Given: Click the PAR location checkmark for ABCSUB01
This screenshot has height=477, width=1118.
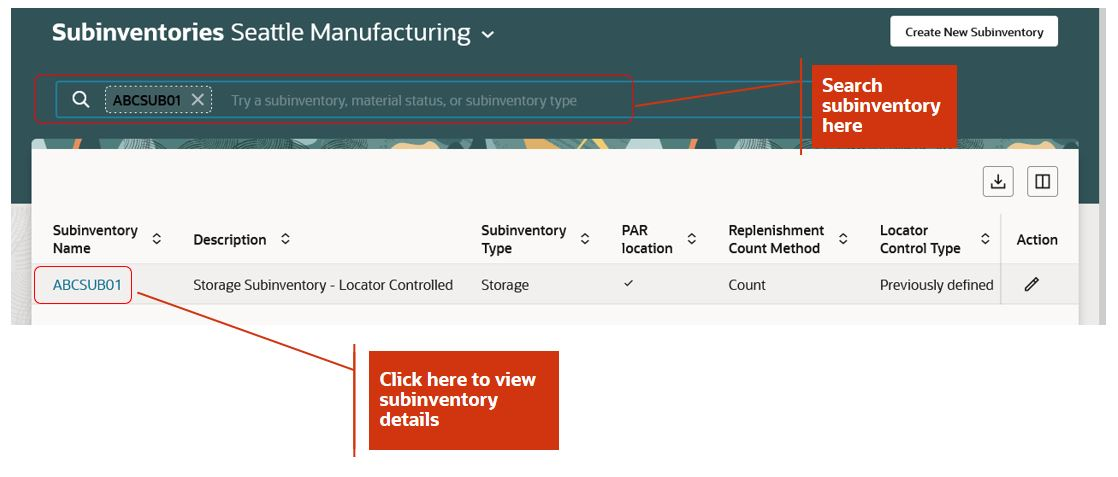Looking at the screenshot, I should [628, 284].
